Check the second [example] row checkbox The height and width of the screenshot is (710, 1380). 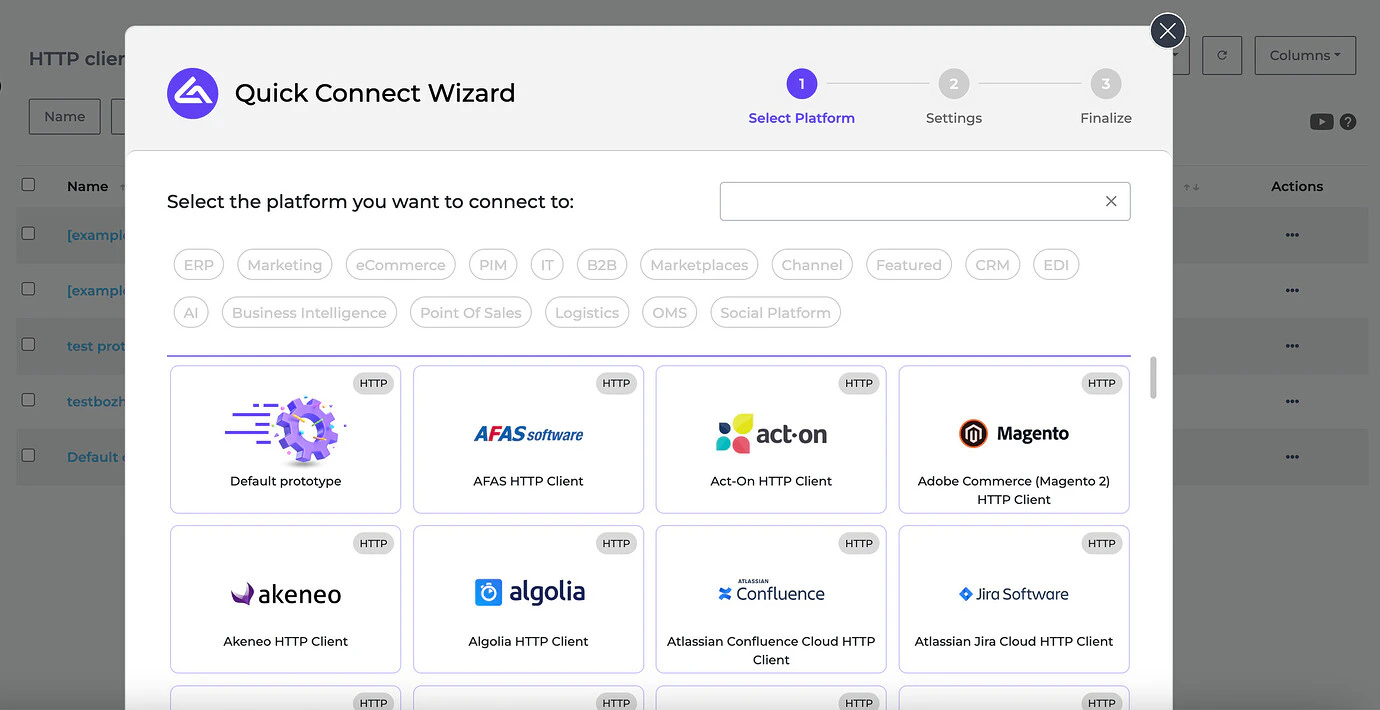point(28,289)
